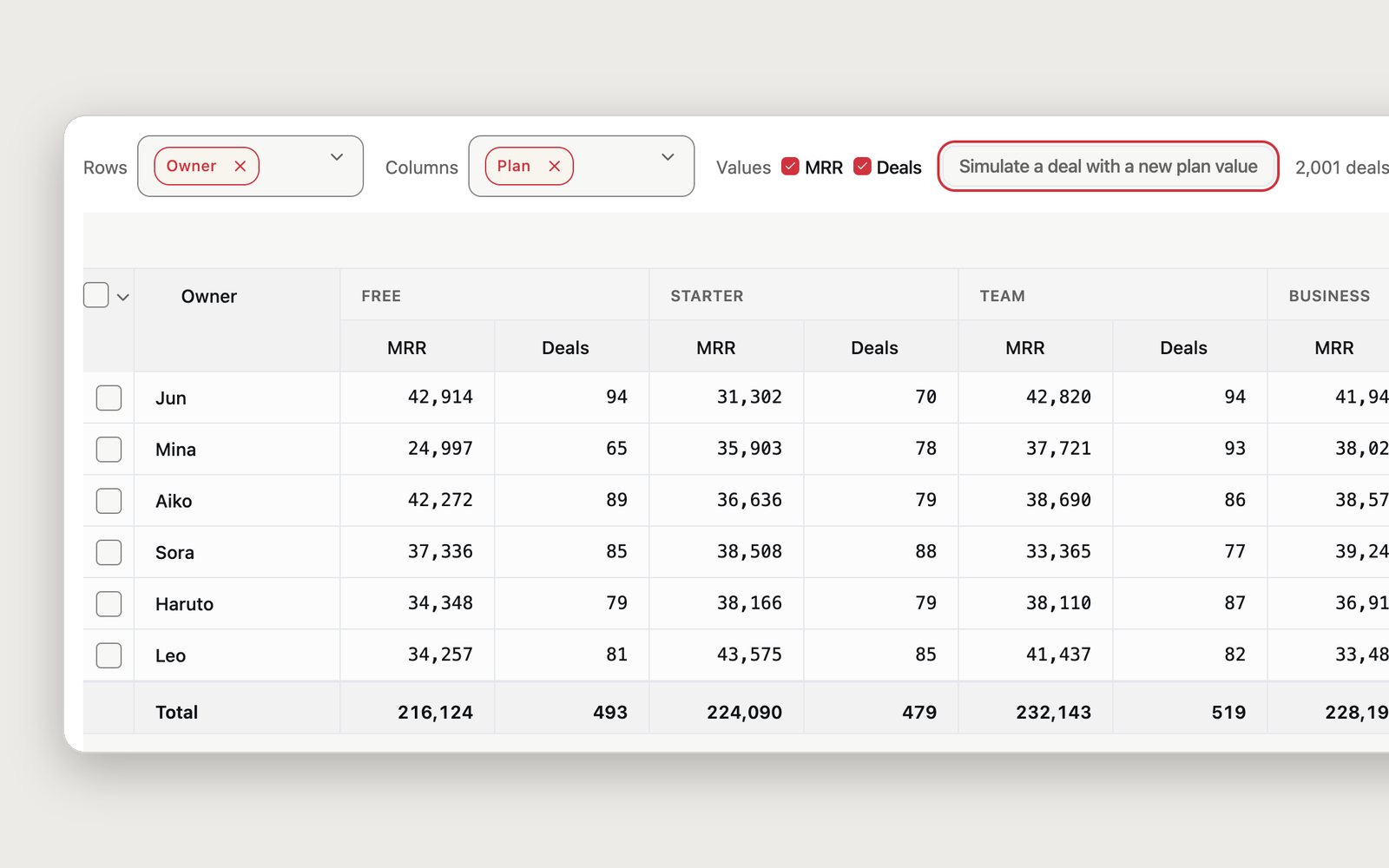The width and height of the screenshot is (1389, 868).
Task: Click the Owner tag in Rows
Action: (191, 166)
